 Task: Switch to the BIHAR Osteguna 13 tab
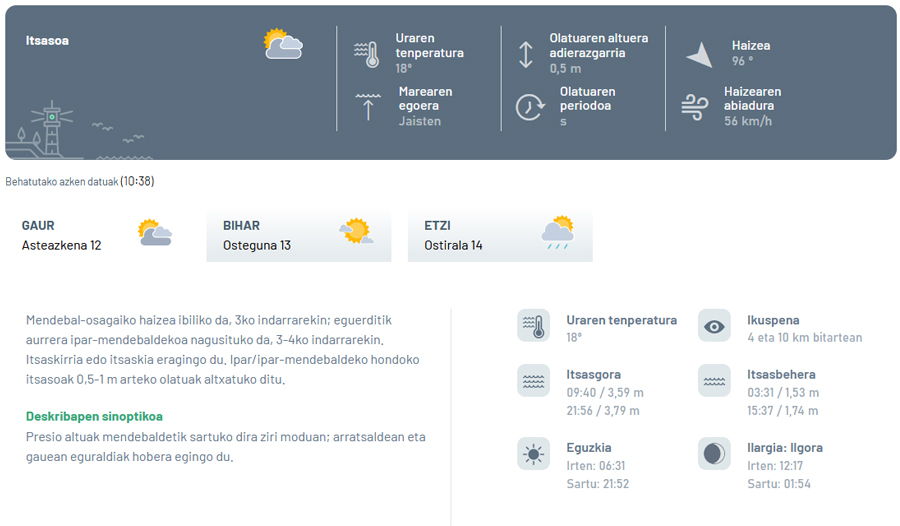(298, 235)
